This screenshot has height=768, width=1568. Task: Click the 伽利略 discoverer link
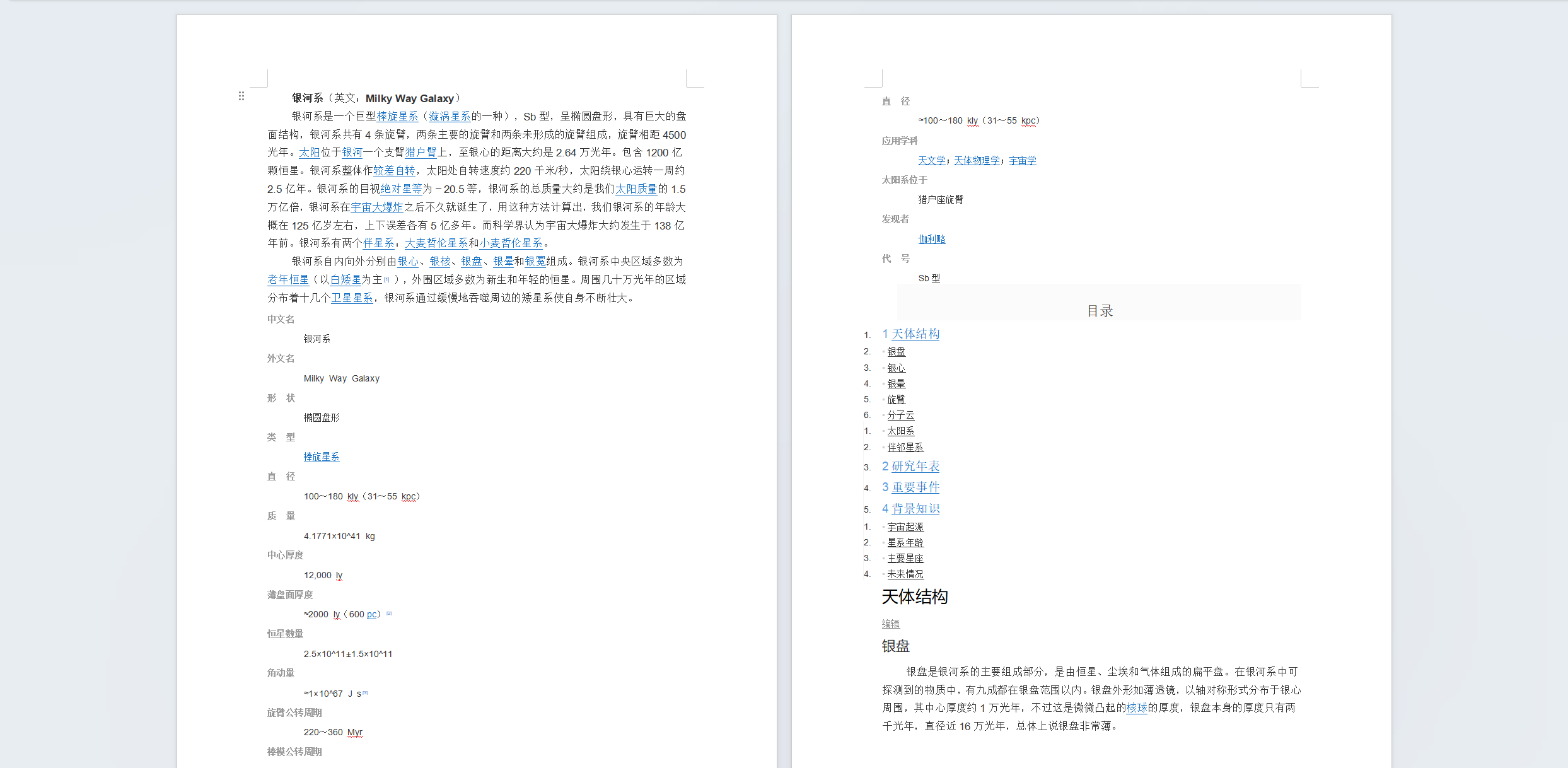pos(931,239)
